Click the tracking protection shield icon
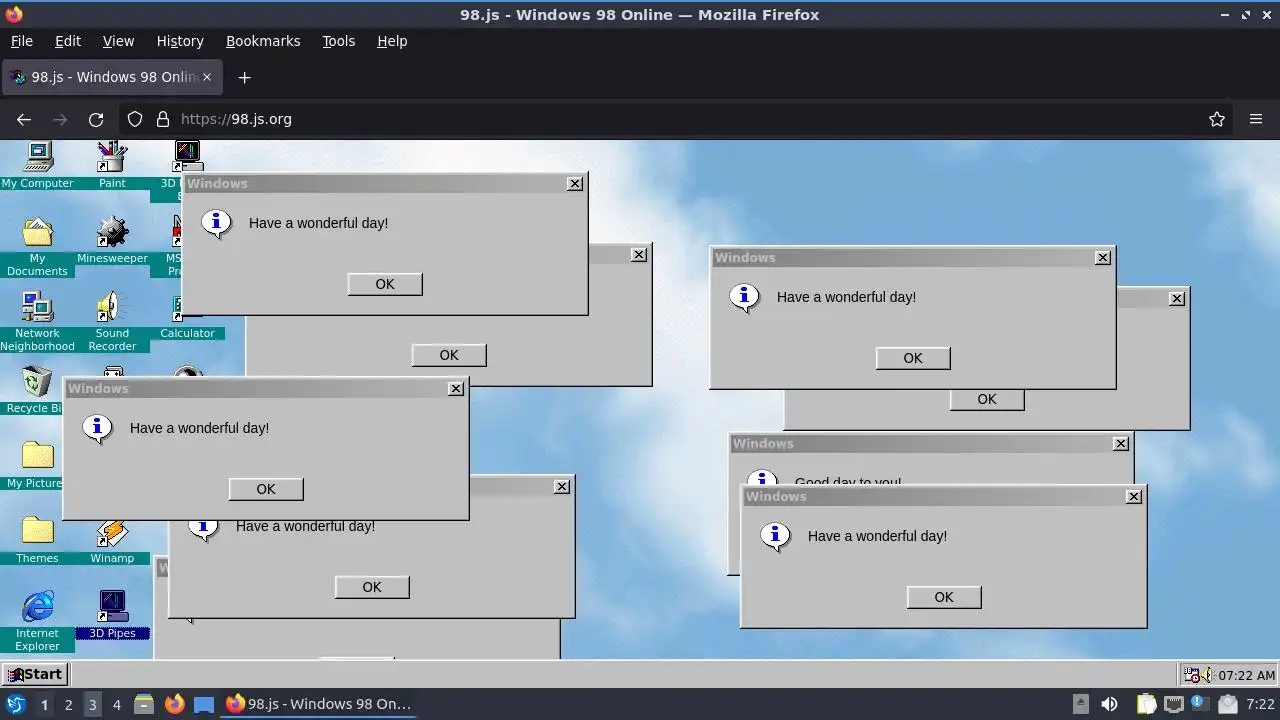The width and height of the screenshot is (1280, 720). coord(135,119)
